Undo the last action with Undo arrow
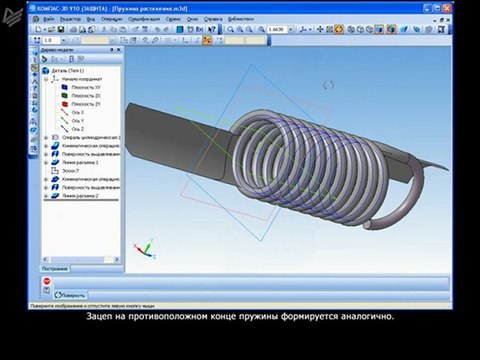This screenshot has width=480, height=360. point(157,30)
